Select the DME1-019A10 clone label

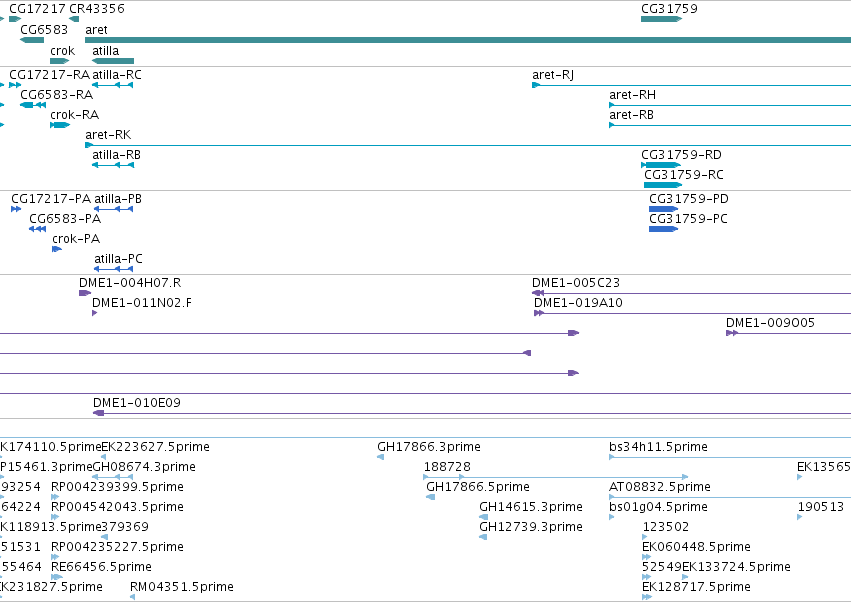pos(578,303)
